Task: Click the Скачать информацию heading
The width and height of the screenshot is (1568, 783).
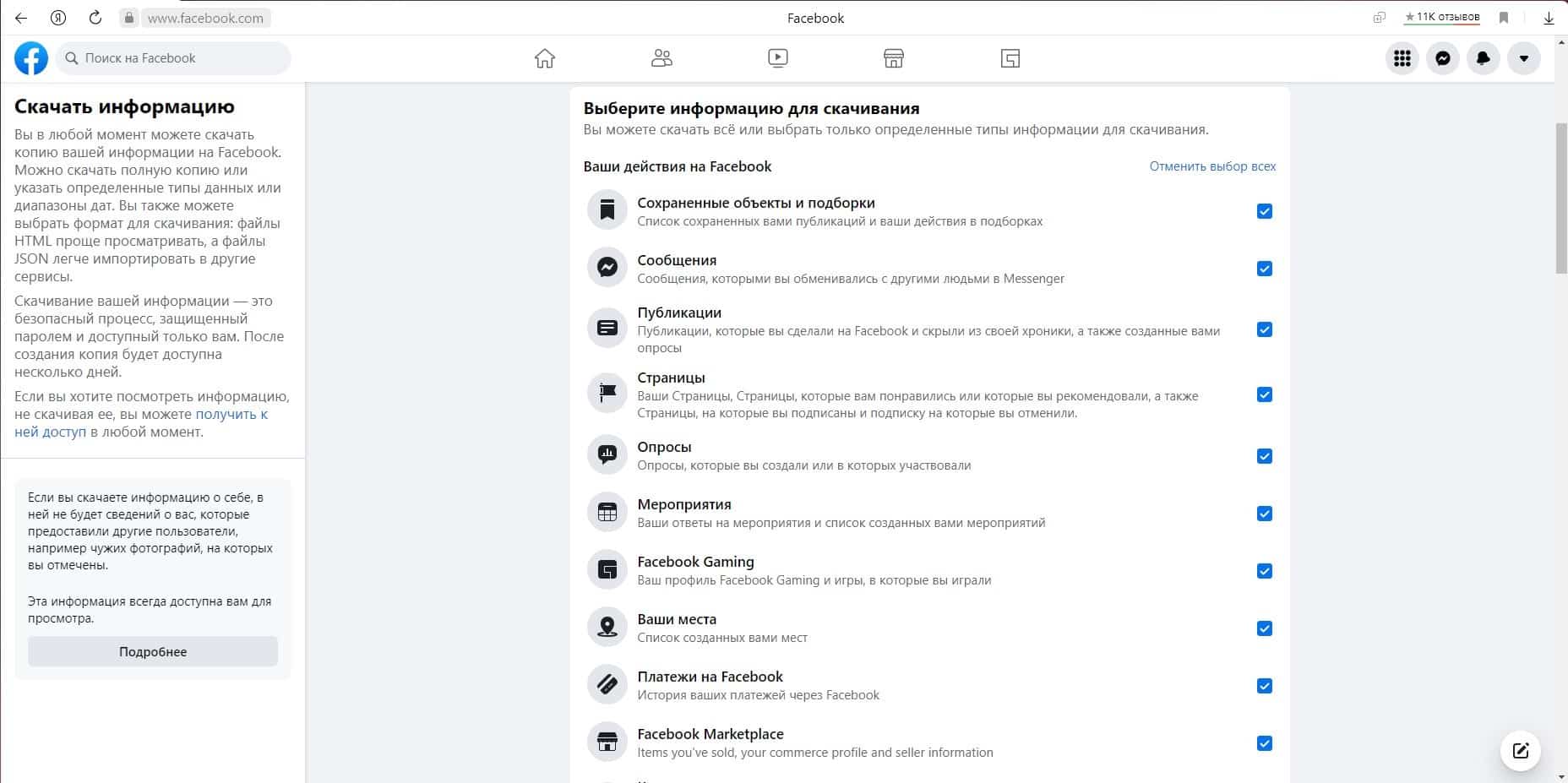Action: click(124, 106)
